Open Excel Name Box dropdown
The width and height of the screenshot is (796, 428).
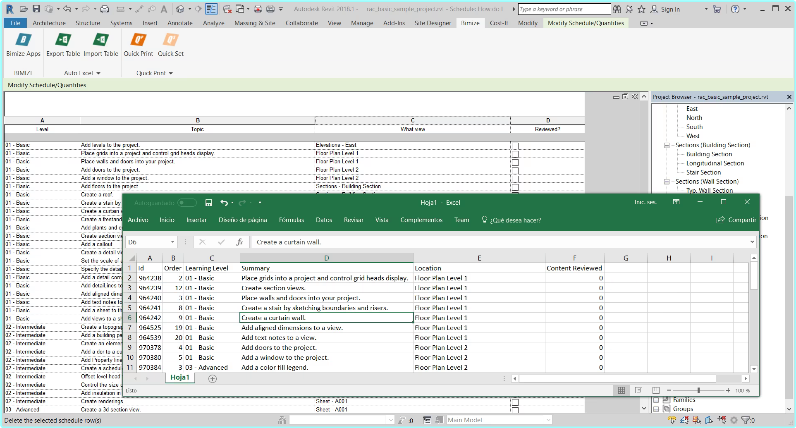tap(173, 242)
